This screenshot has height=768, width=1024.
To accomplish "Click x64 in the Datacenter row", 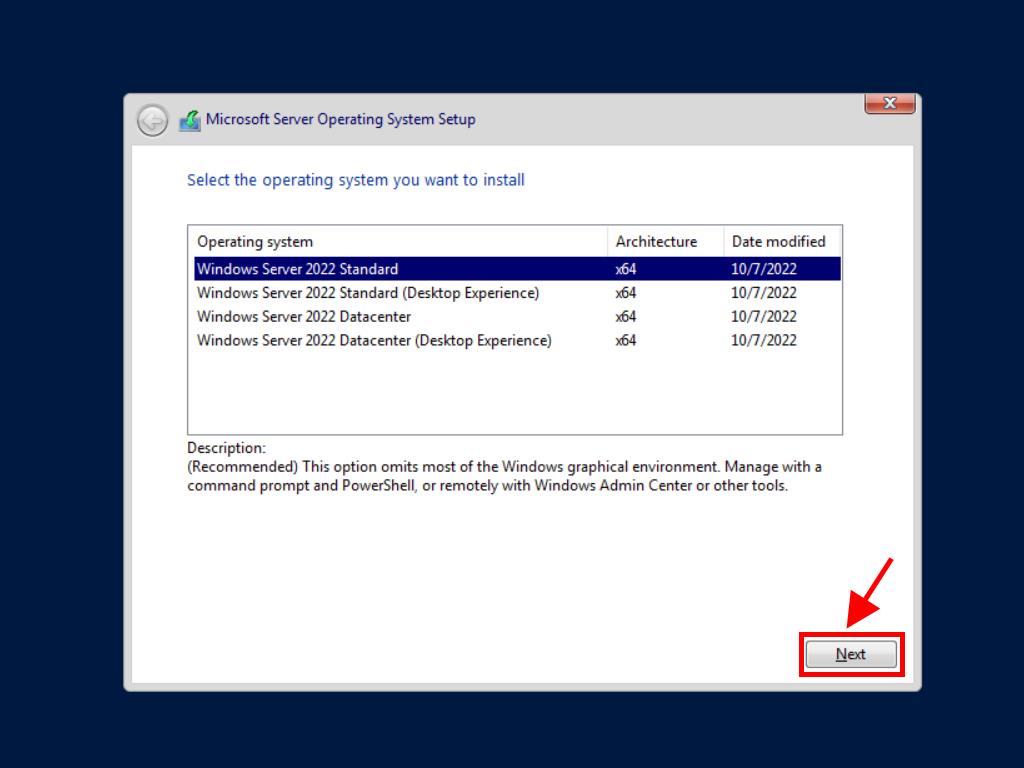I will pyautogui.click(x=626, y=317).
